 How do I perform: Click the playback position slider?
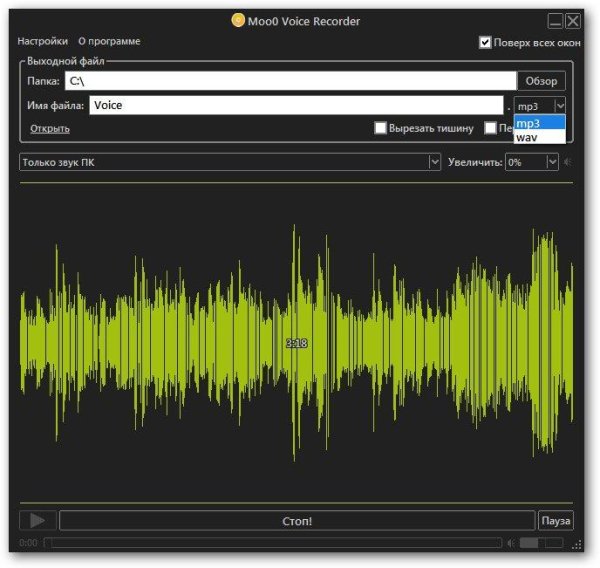click(272, 543)
